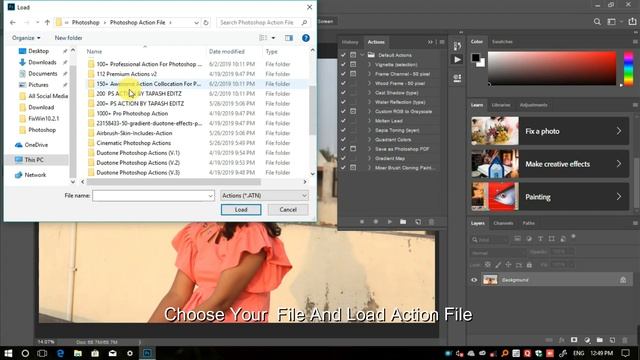640x360 pixels.
Task: Open the History panel dock icon
Action: point(457,45)
